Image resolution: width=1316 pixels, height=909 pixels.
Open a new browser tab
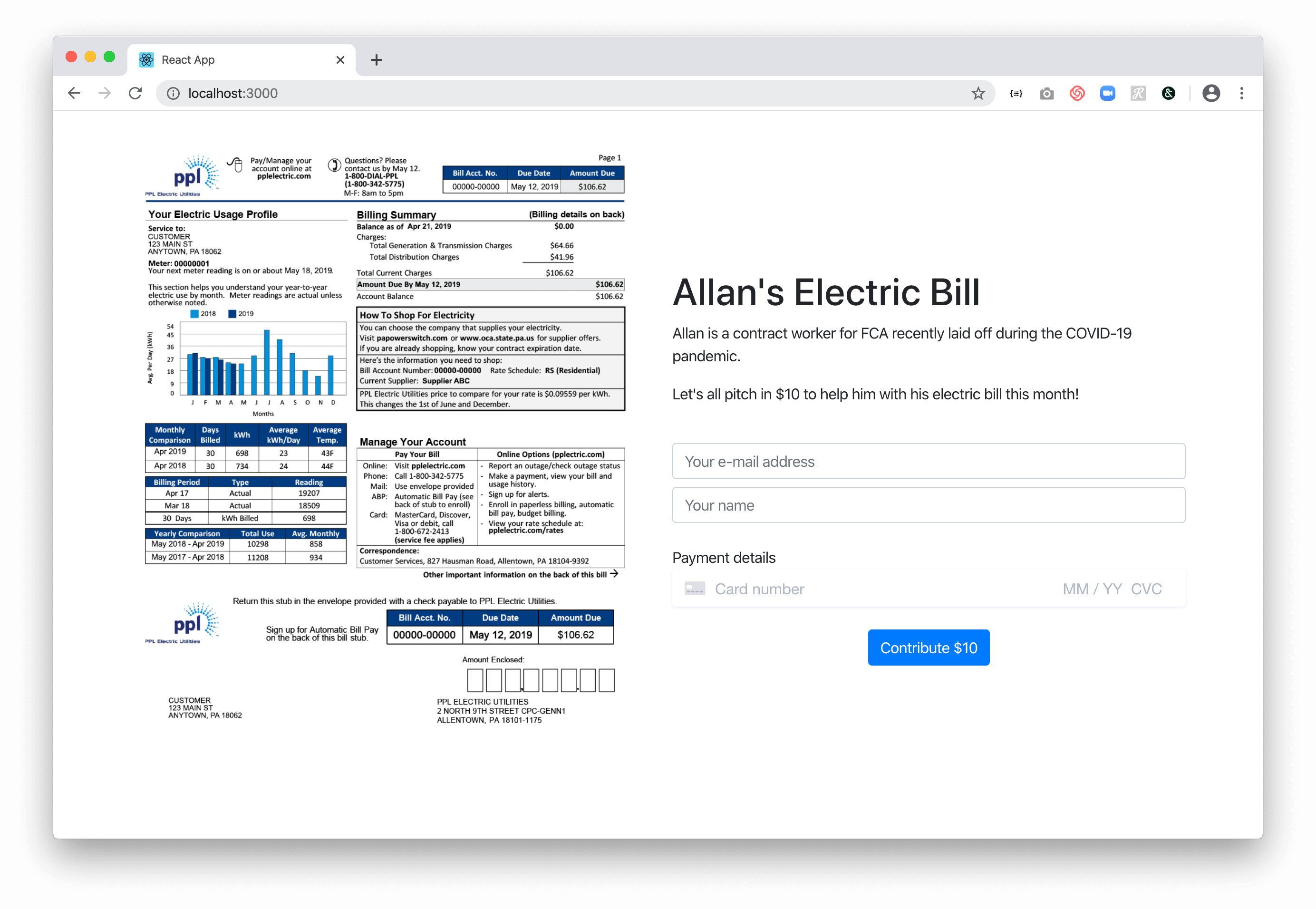(377, 60)
